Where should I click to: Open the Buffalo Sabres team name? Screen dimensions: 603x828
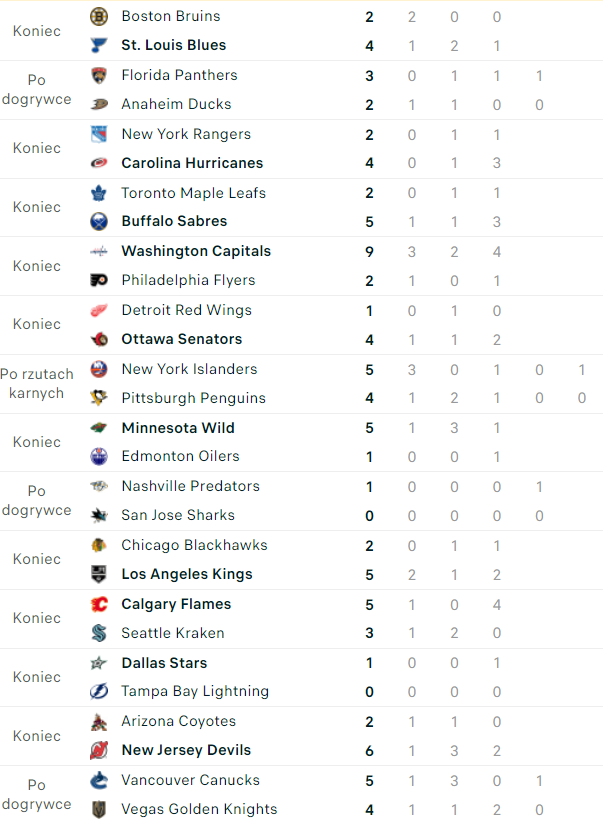click(x=174, y=221)
